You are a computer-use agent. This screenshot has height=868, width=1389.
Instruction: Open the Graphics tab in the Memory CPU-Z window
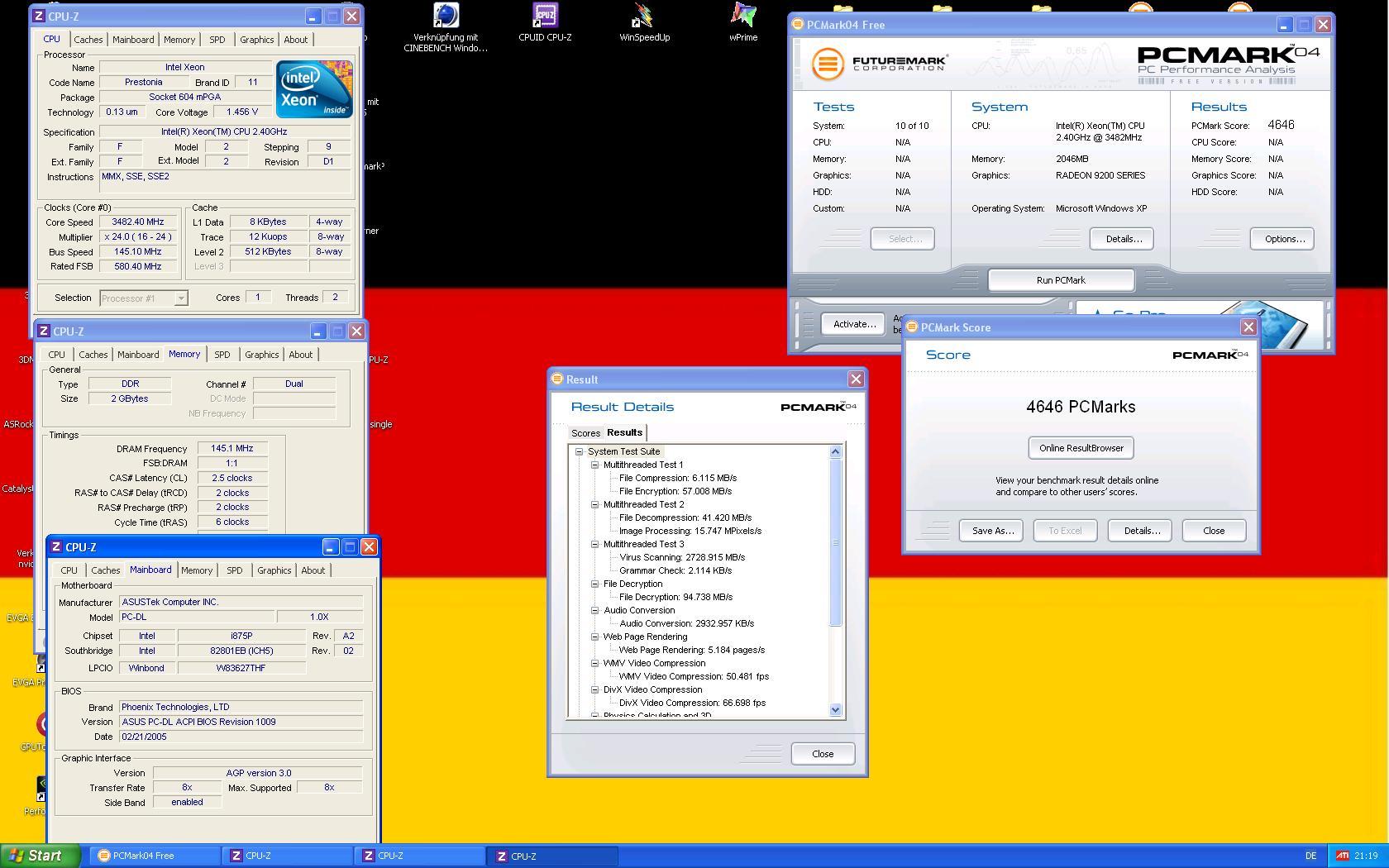point(261,355)
